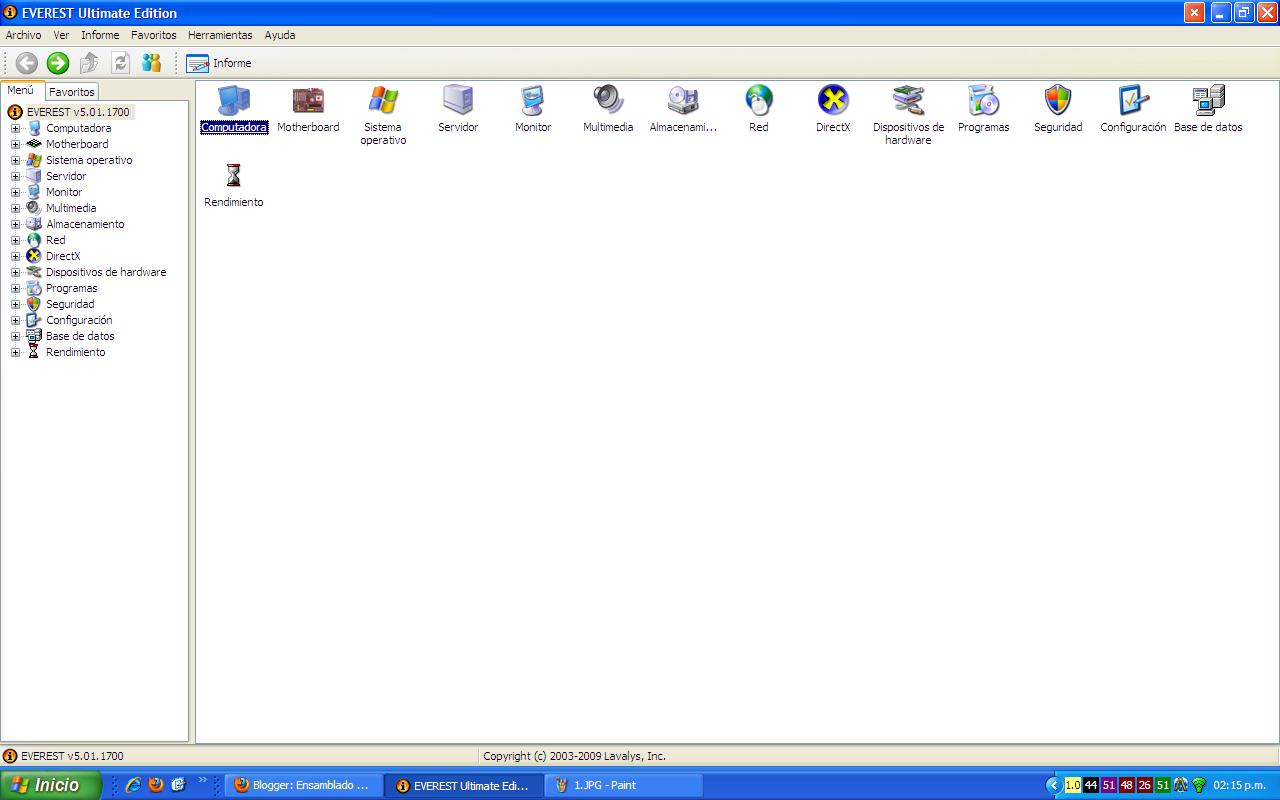Open the Configuración icon in main panel
1280x800 pixels.
tap(1133, 101)
